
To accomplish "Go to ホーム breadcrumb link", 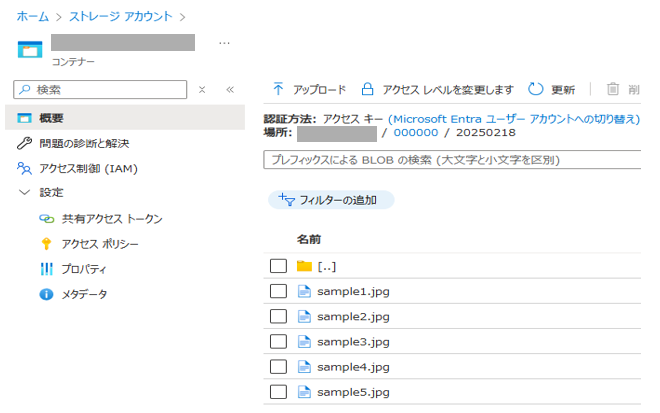I will 33,16.
